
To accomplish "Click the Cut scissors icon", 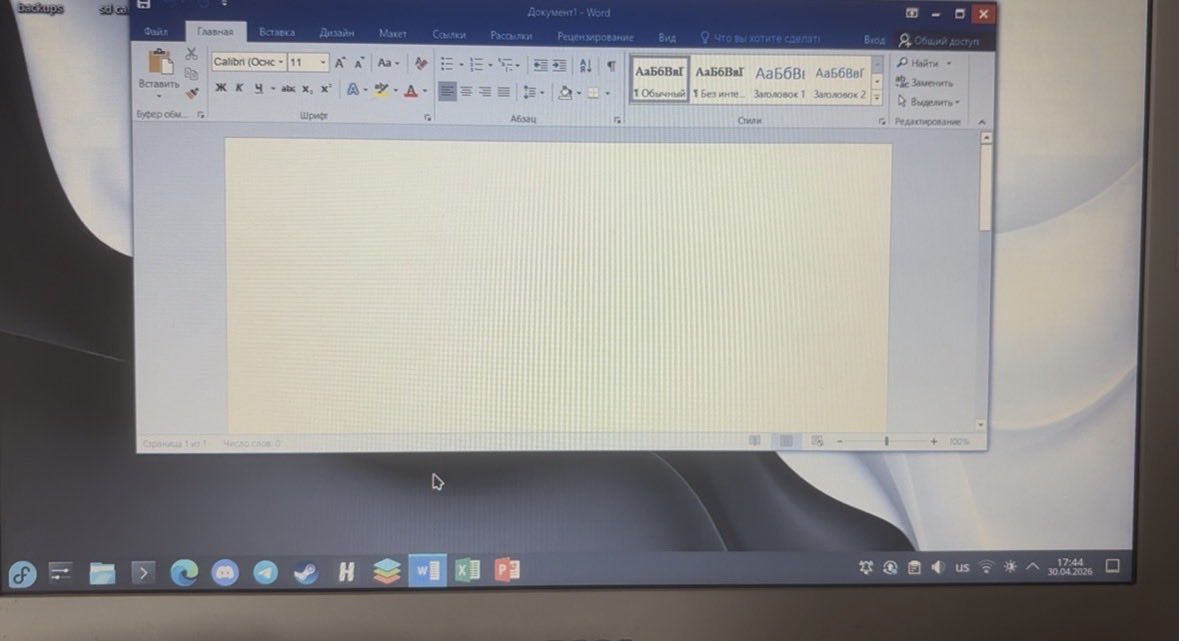I will tap(191, 54).
